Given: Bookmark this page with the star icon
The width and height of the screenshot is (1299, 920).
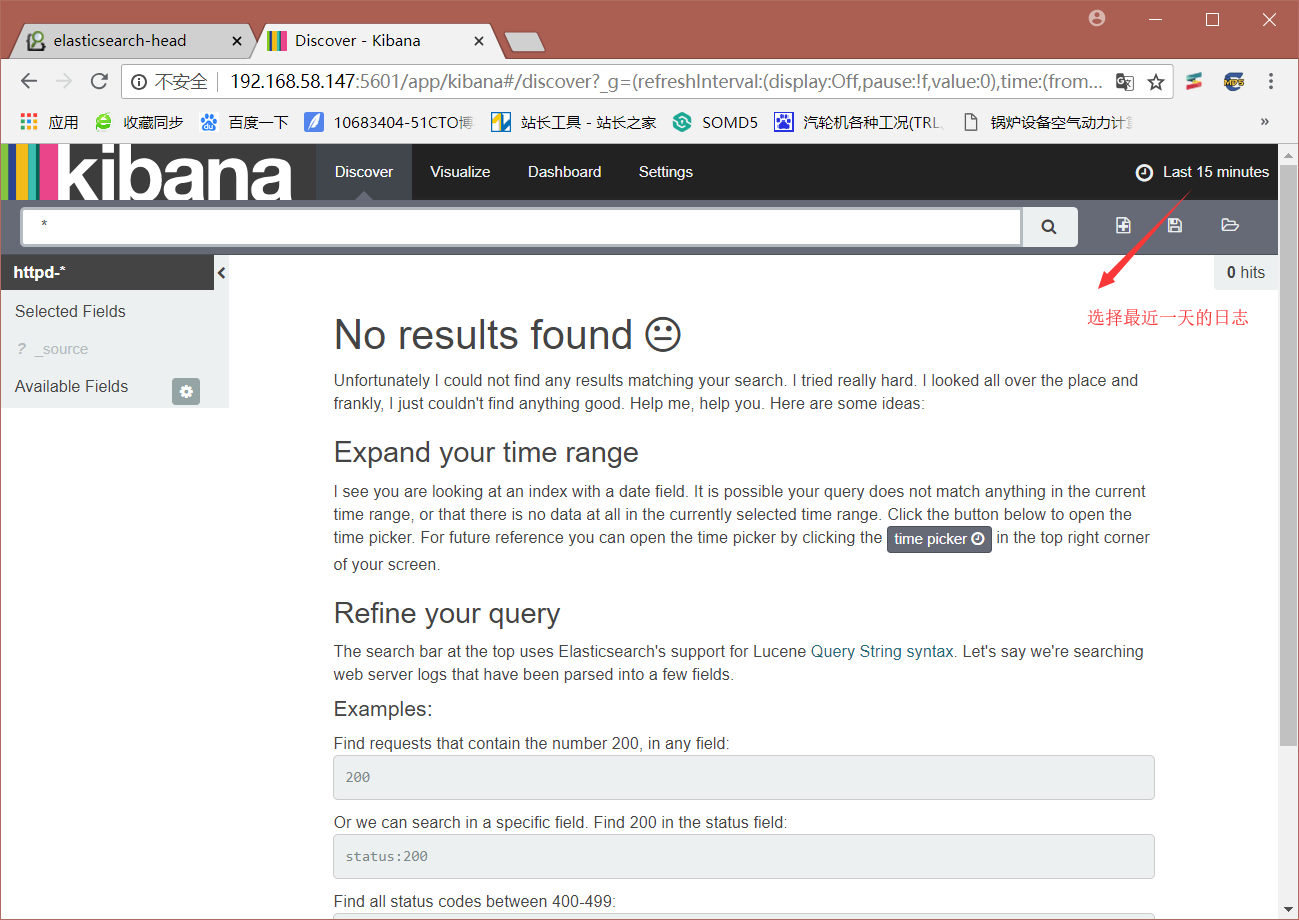Looking at the screenshot, I should pyautogui.click(x=1156, y=82).
